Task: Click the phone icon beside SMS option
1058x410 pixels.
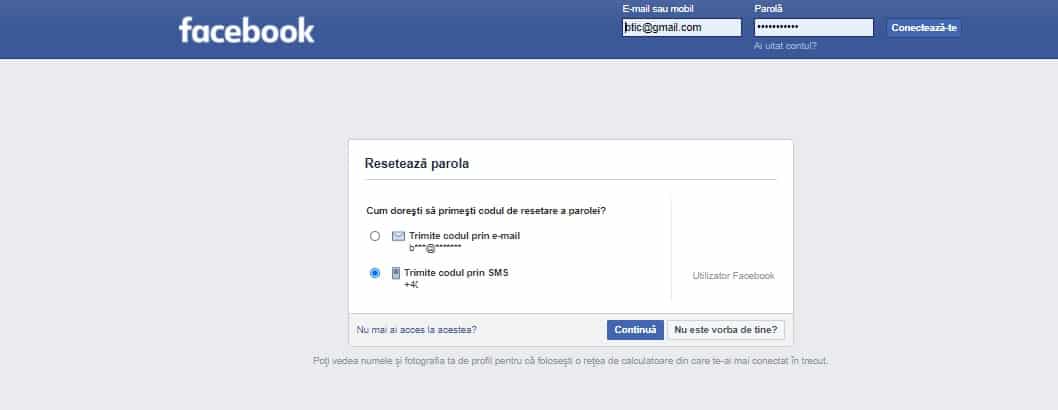Action: tap(396, 273)
